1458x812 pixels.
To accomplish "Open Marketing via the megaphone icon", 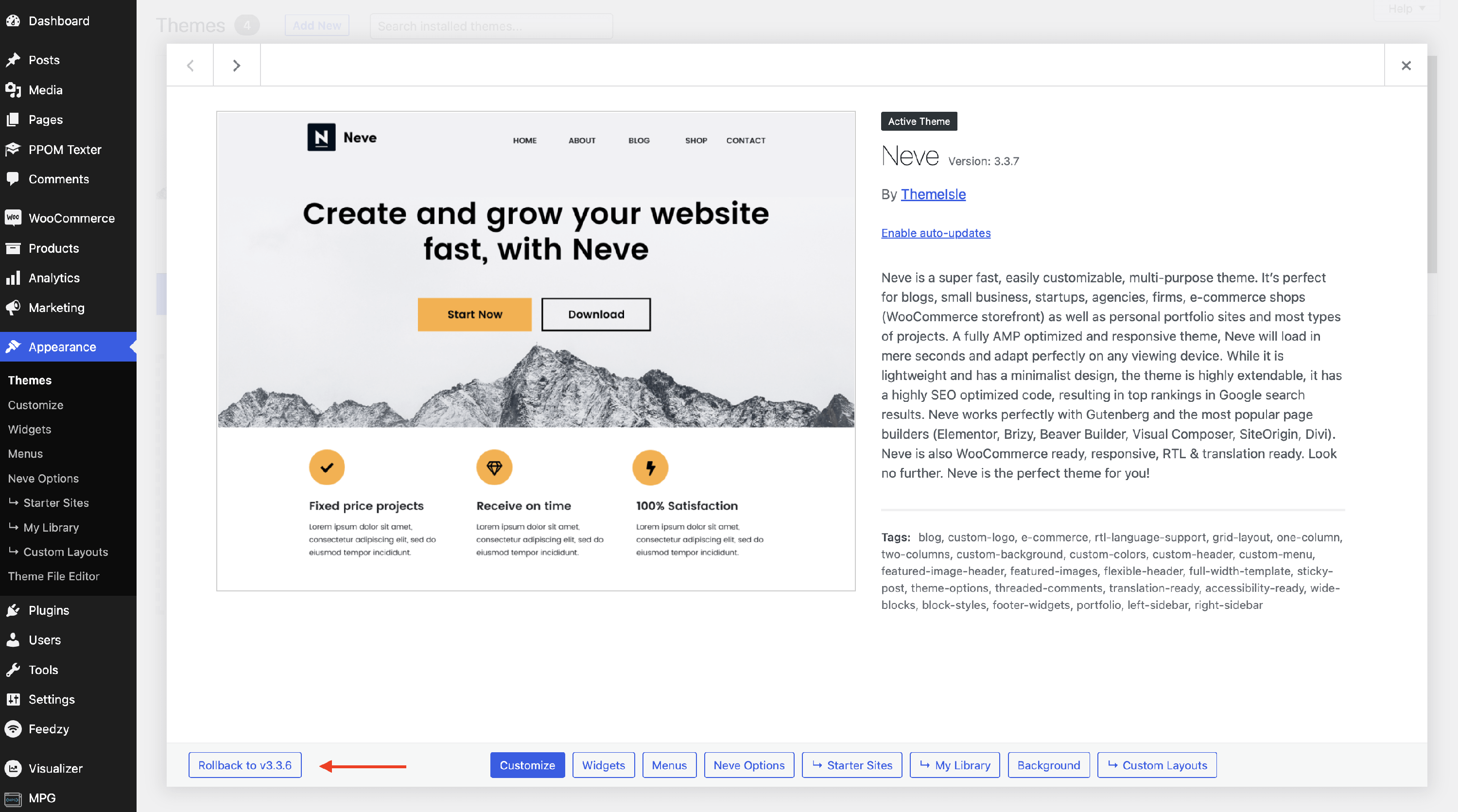I will [13, 307].
